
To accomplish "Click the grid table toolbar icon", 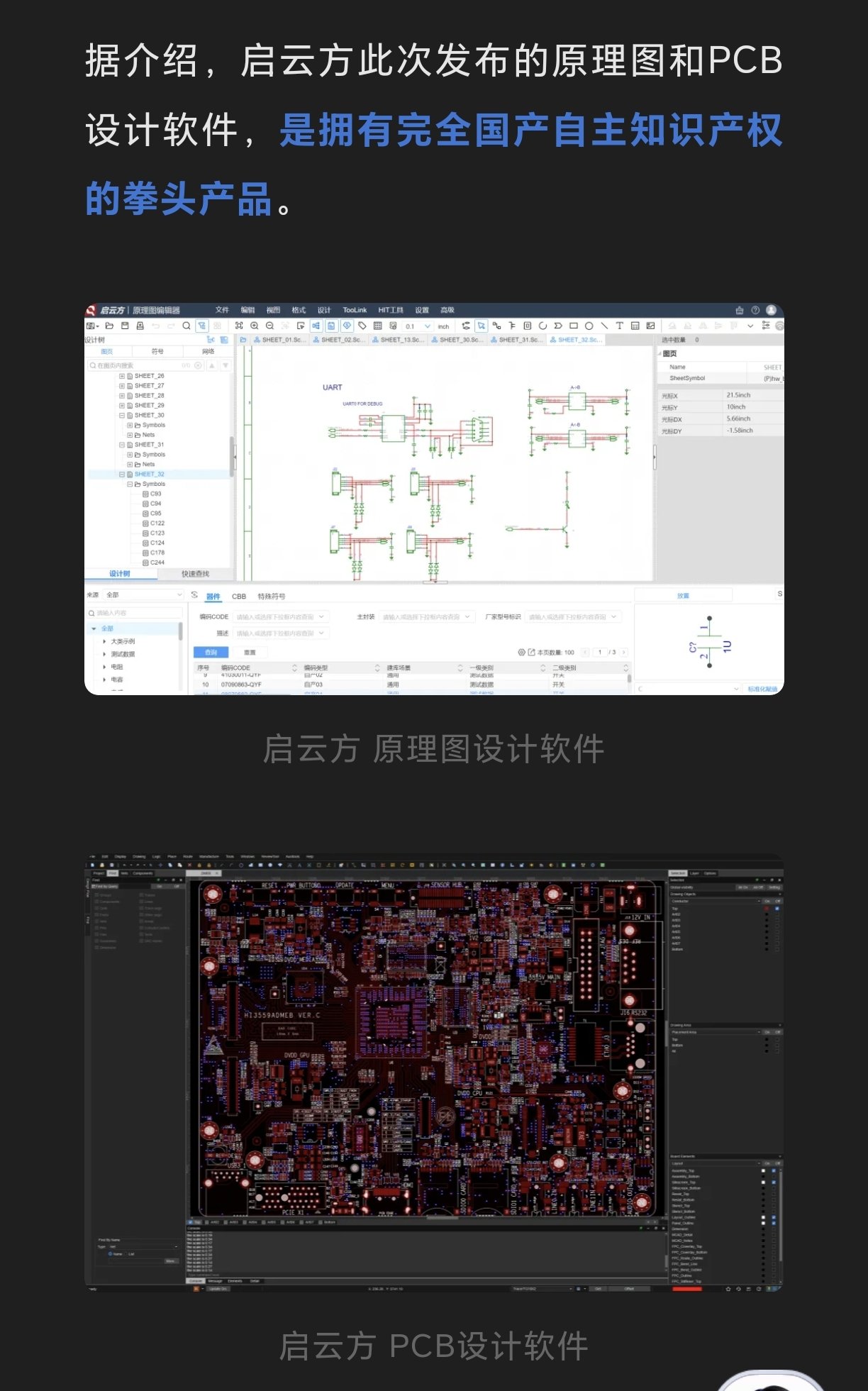I will coord(377,326).
